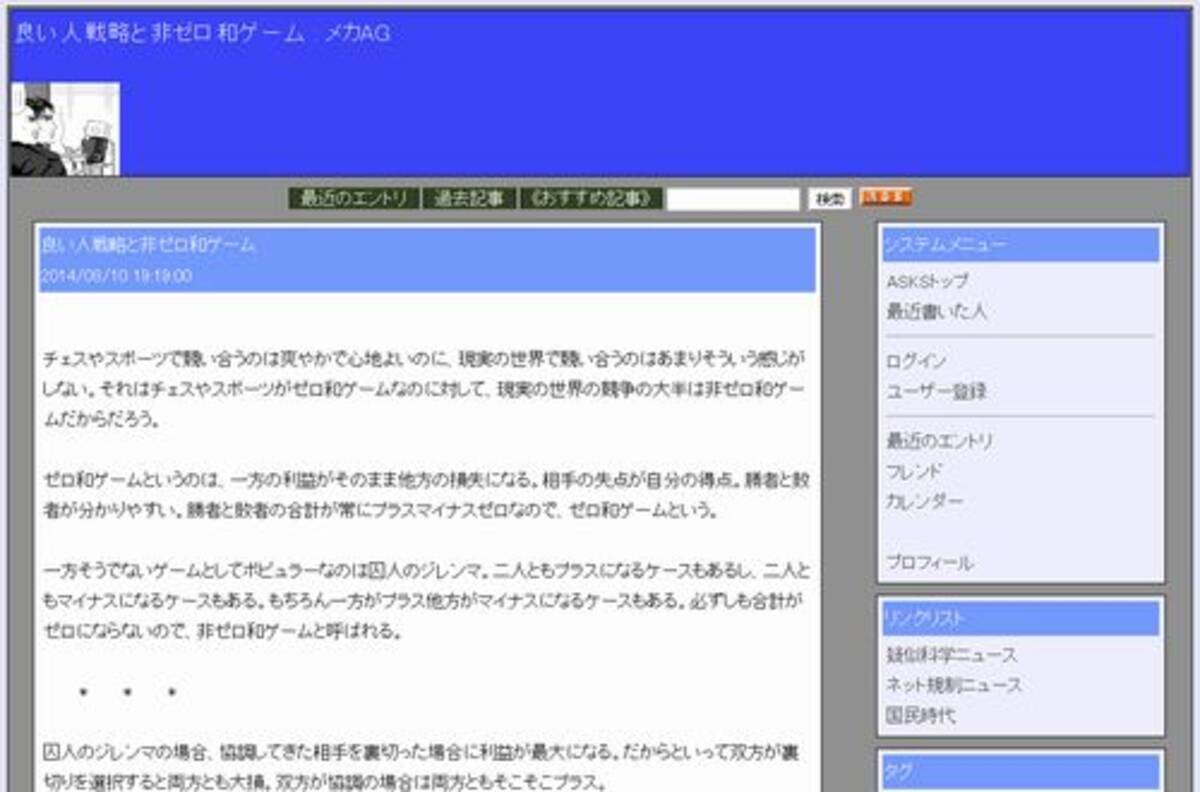Open the カレンダー sidebar link
The height and width of the screenshot is (792, 1200).
click(925, 501)
